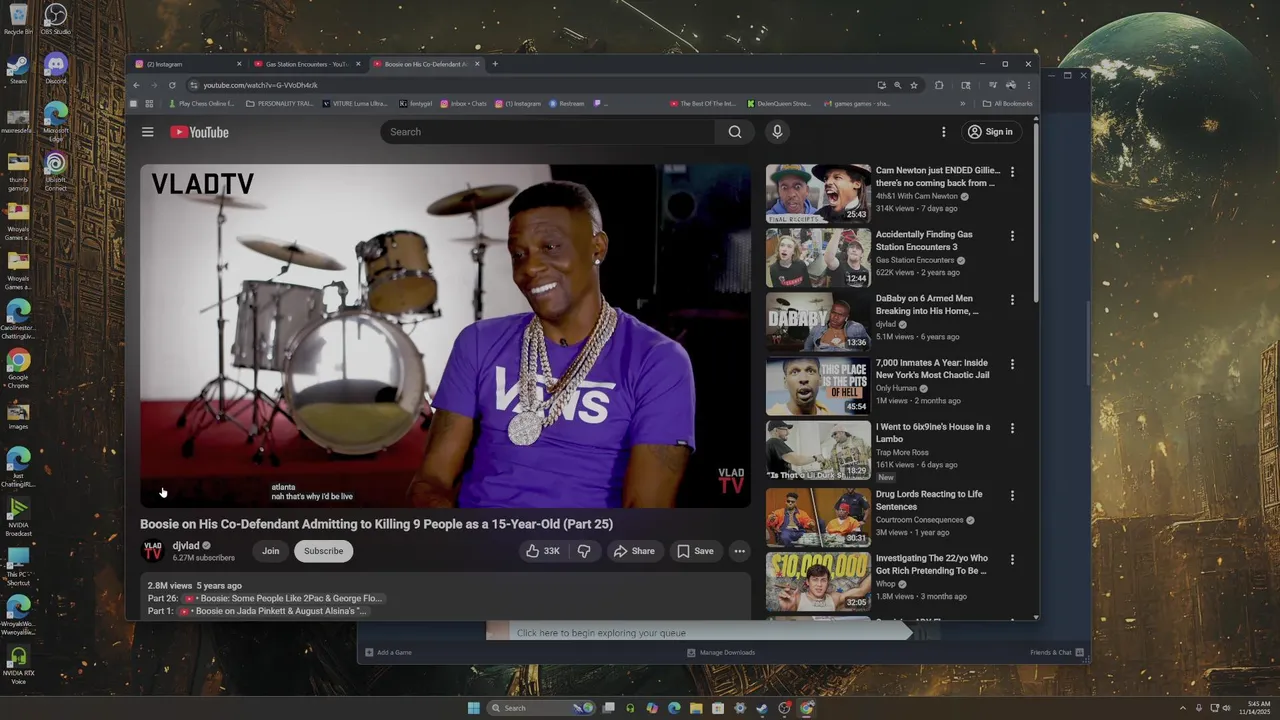Show hidden system tray icons

(x=1183, y=708)
